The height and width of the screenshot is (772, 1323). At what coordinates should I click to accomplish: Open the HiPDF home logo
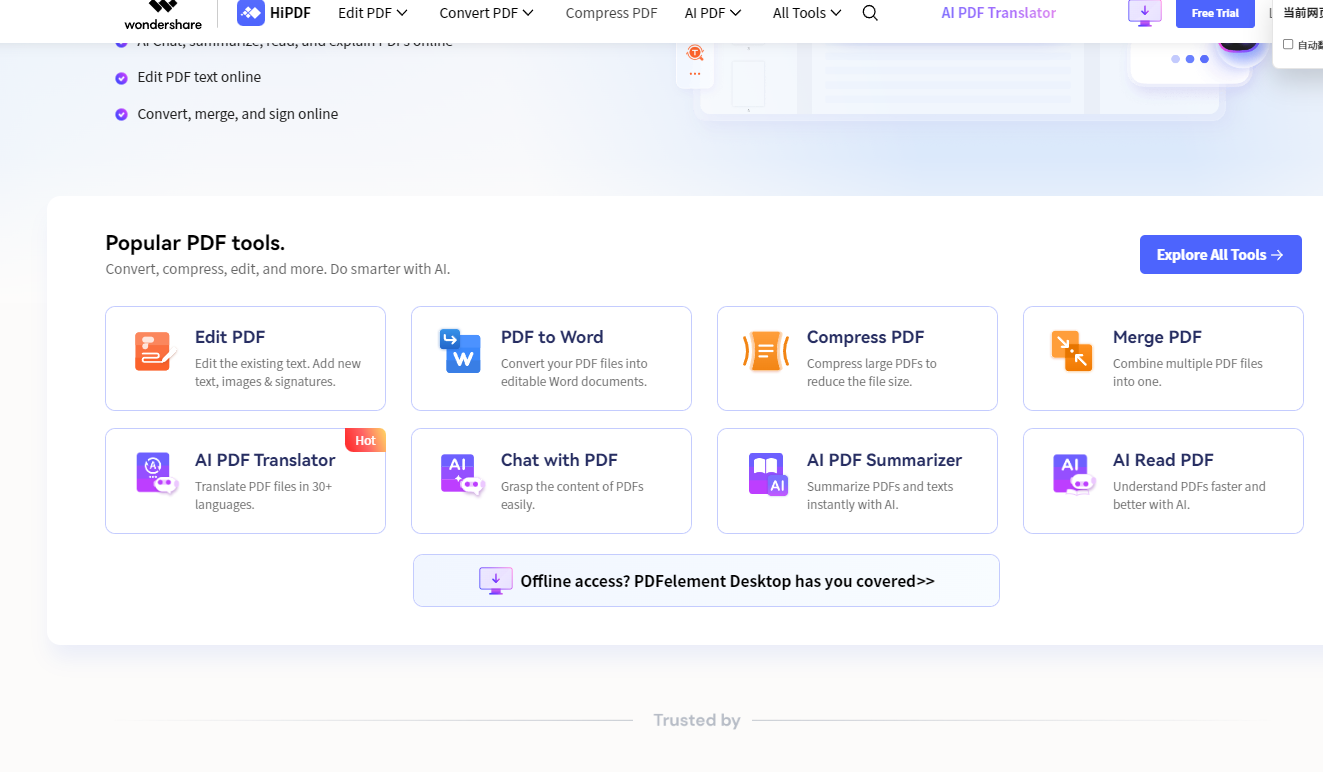point(274,13)
